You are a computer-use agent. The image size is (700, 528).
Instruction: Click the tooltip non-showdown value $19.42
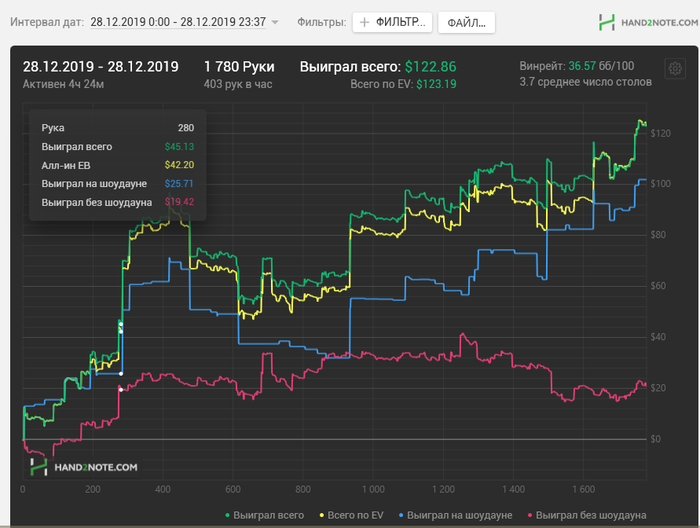tap(179, 202)
